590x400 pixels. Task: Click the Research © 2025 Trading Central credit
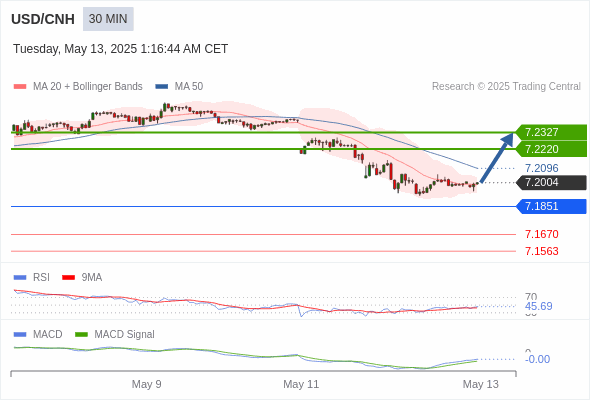[506, 87]
